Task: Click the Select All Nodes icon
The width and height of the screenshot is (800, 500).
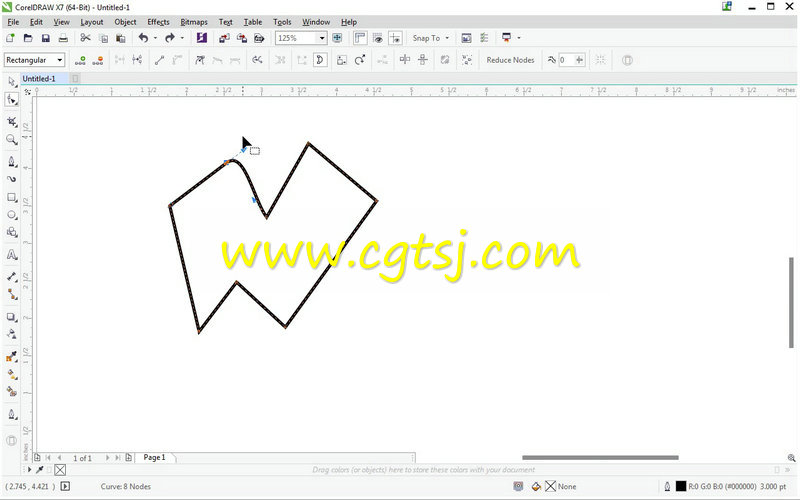Action: (467, 60)
